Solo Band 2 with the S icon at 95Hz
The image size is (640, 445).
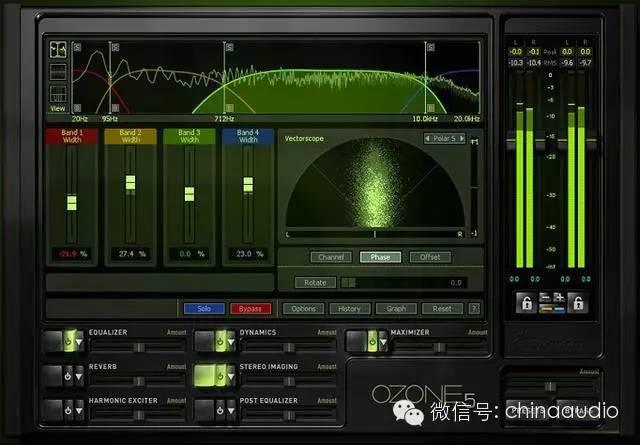116,47
